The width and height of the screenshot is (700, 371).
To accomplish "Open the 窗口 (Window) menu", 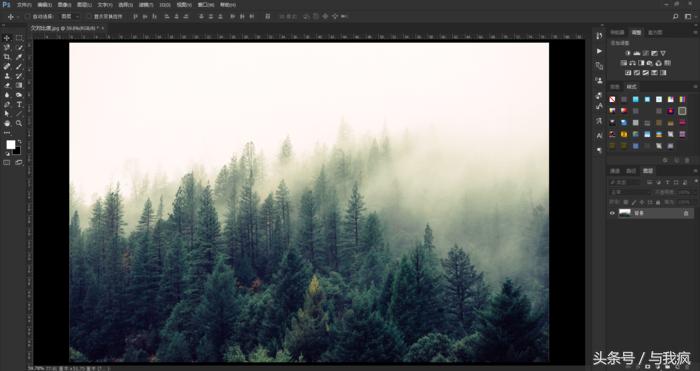I will 206,5.
